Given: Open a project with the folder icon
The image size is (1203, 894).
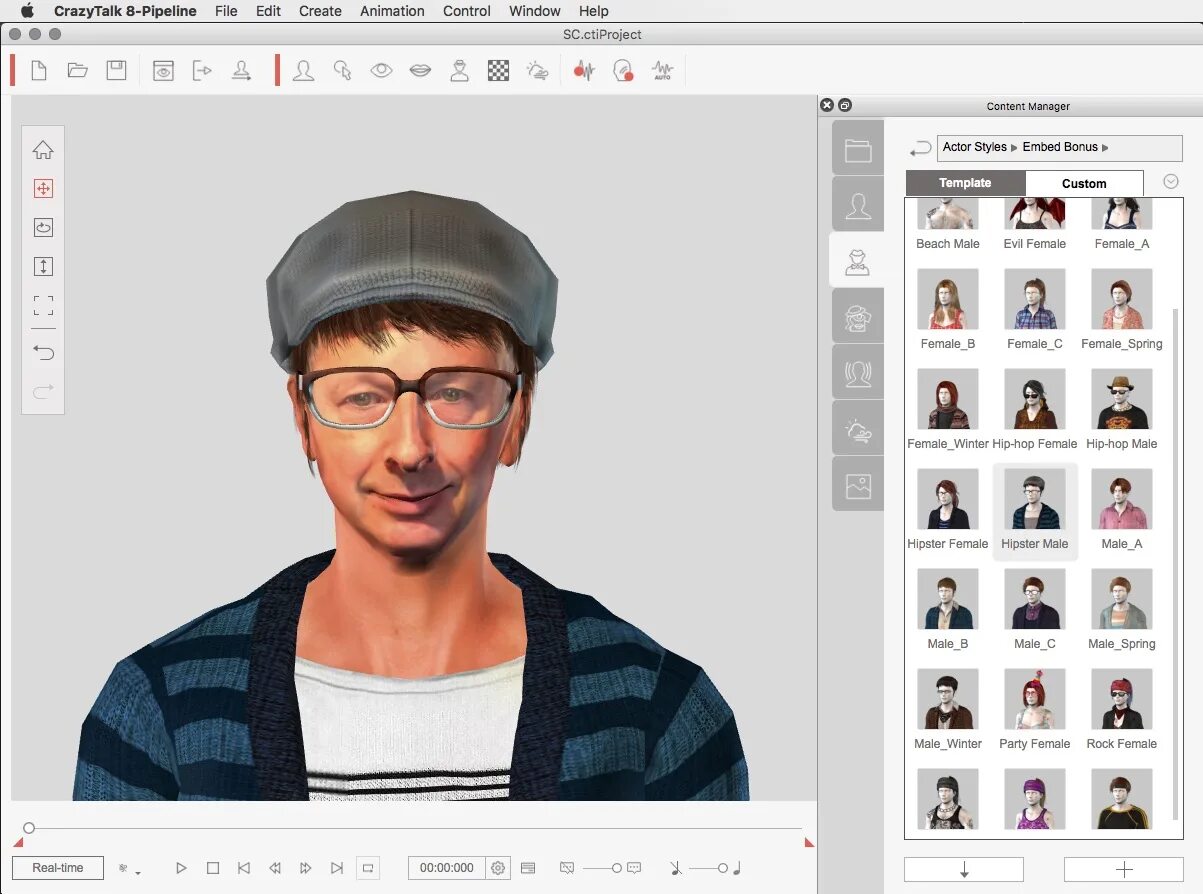Looking at the screenshot, I should (x=78, y=71).
